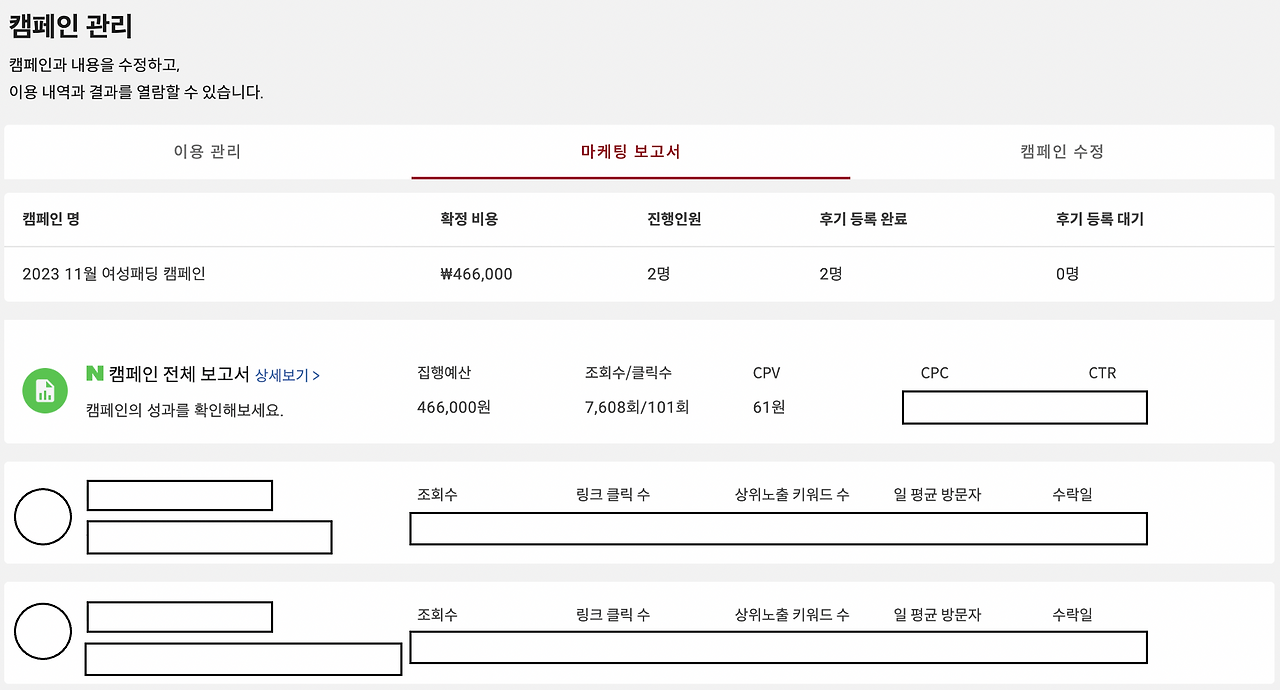The image size is (1280, 690).
Task: Click the first reviewer's circular profile avatar
Action: 43,518
